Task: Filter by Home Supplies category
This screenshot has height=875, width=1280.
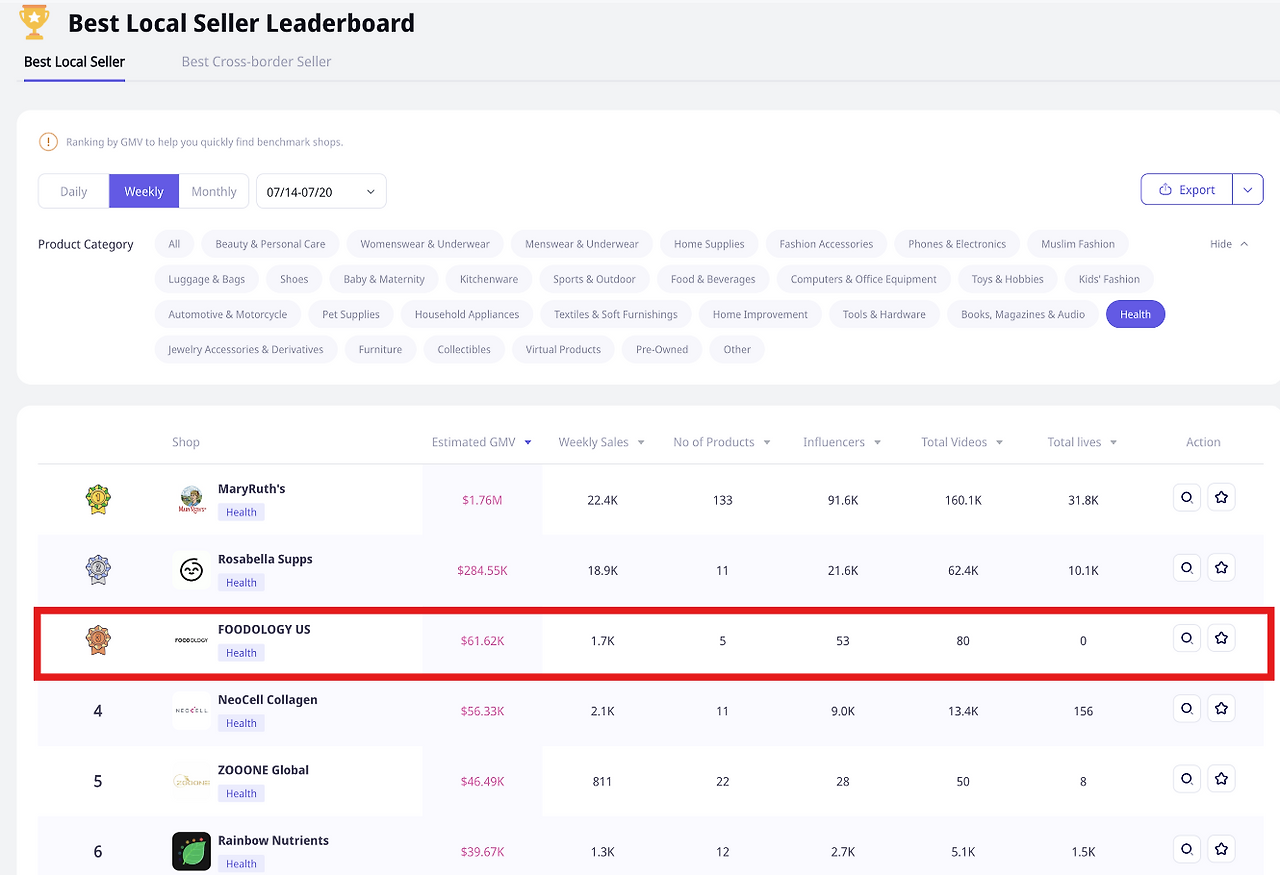Action: pos(709,244)
